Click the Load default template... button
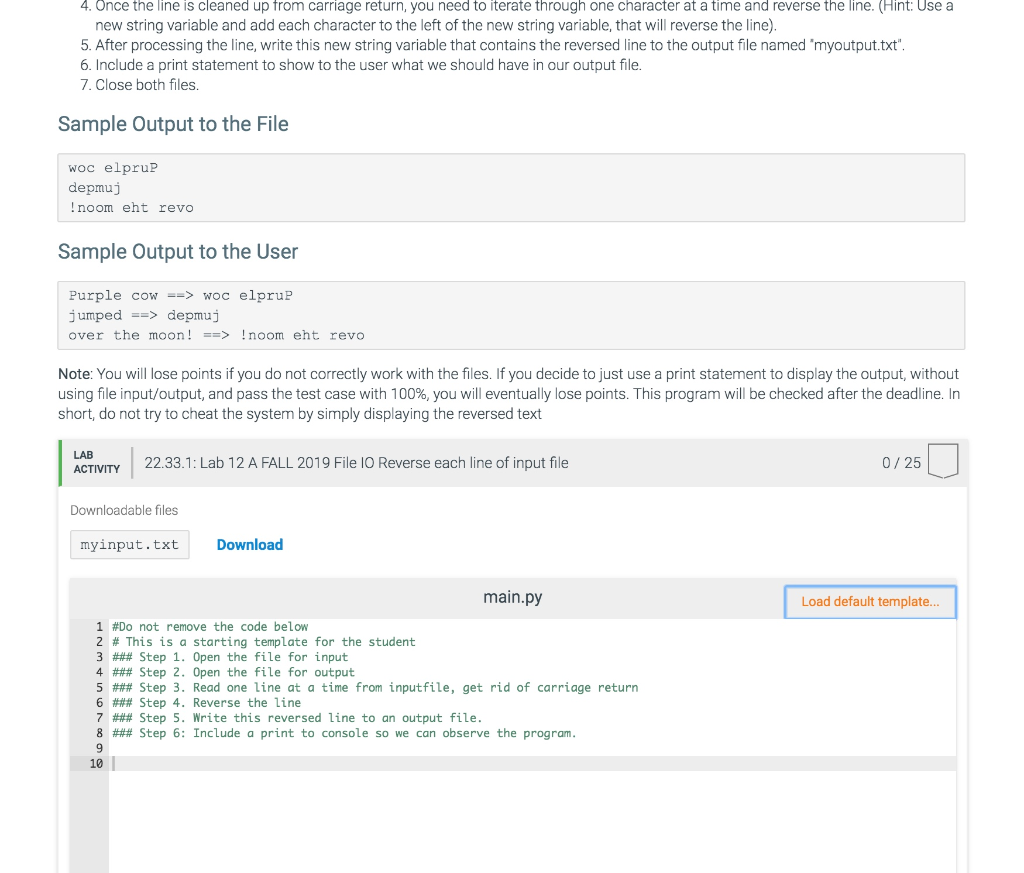The height and width of the screenshot is (873, 1024). click(869, 601)
